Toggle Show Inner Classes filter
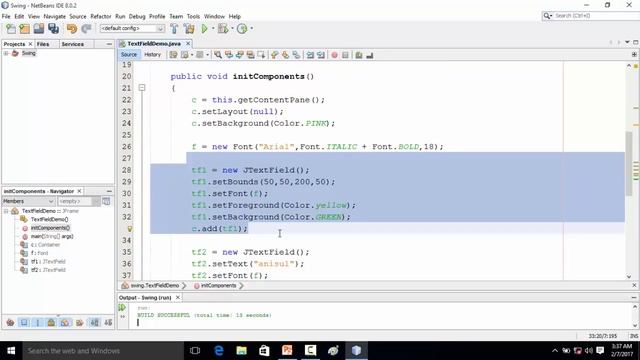Screen dimensions: 640x360 click(x=65, y=322)
